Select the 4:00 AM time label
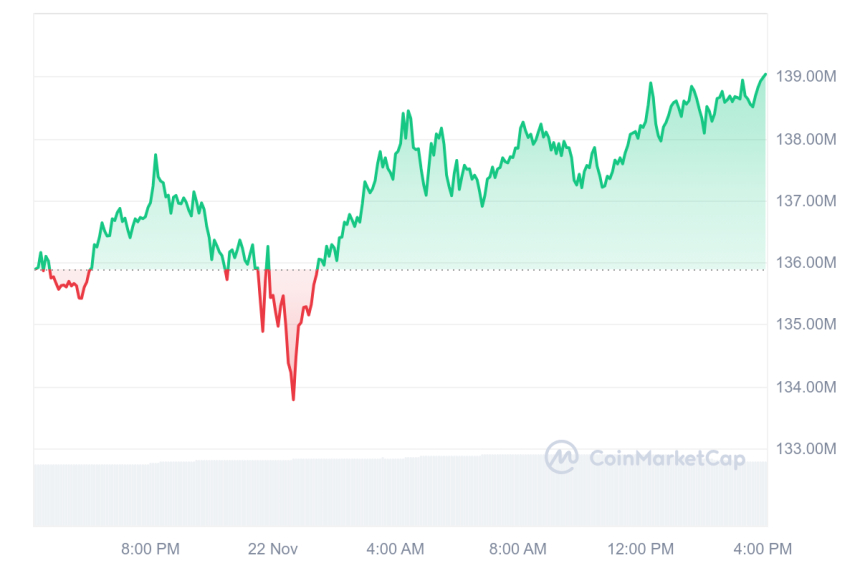The width and height of the screenshot is (860, 573). click(396, 549)
